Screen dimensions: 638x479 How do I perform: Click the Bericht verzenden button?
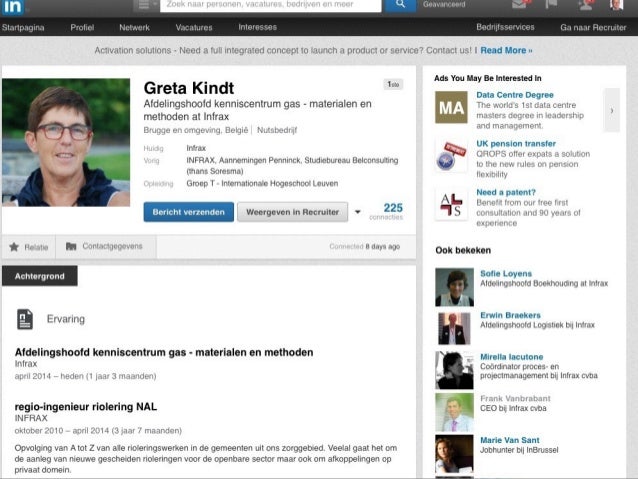[x=189, y=212]
